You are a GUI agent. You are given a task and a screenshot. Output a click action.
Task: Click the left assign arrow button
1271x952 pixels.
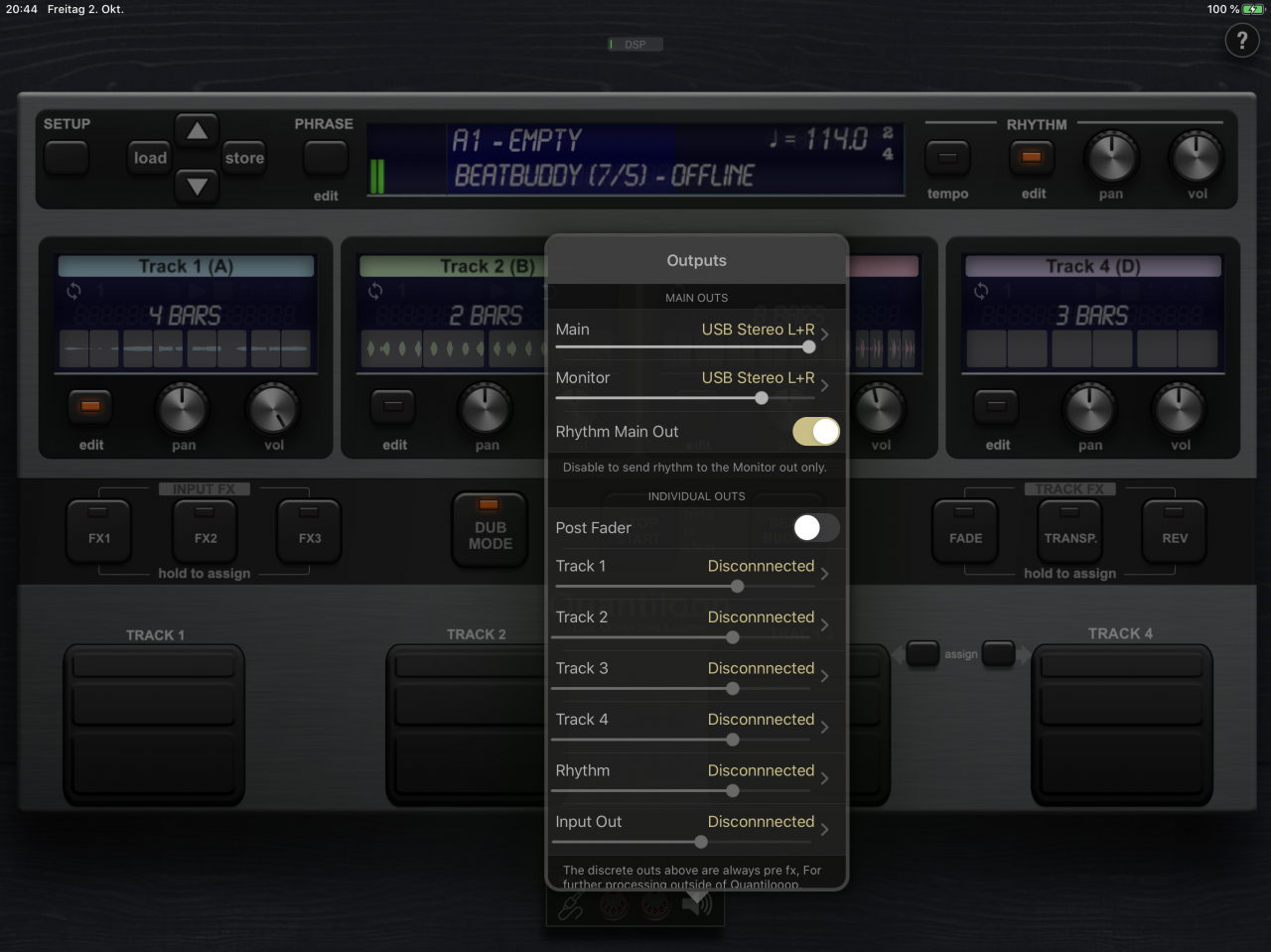click(921, 654)
